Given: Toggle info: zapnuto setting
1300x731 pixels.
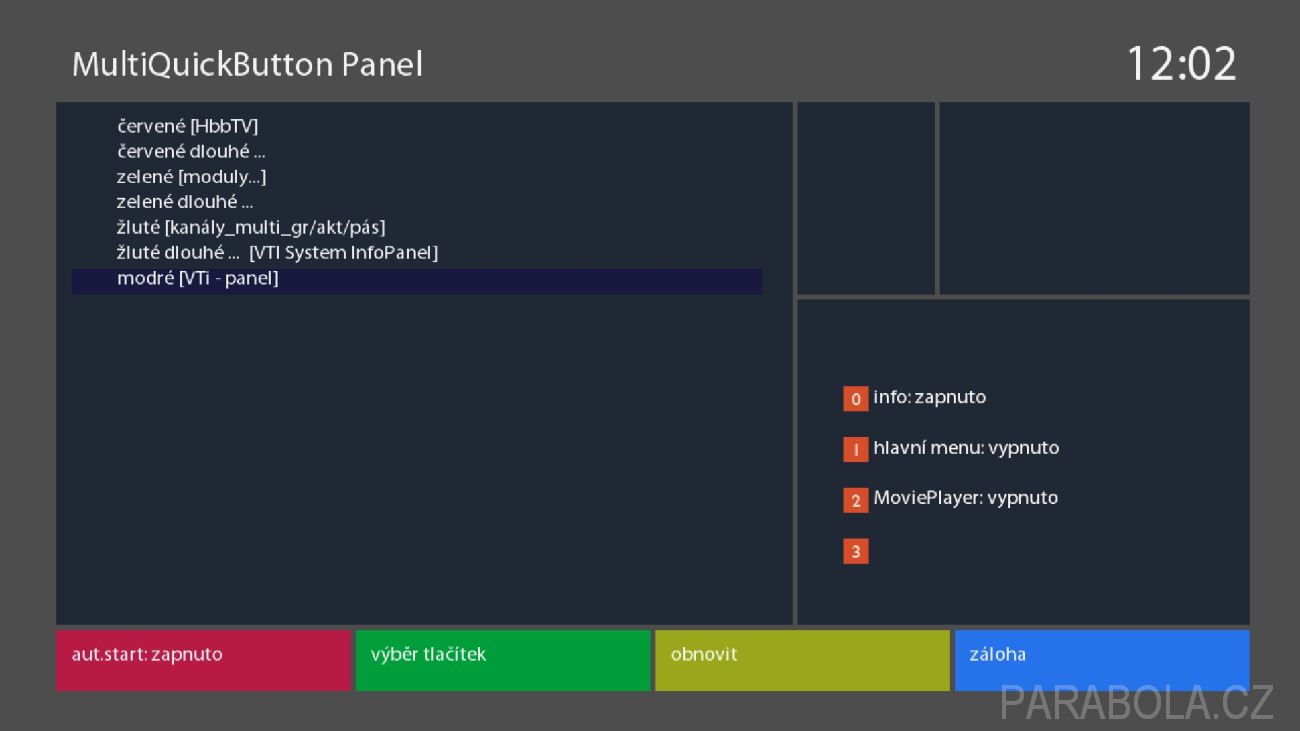Looking at the screenshot, I should (x=929, y=397).
